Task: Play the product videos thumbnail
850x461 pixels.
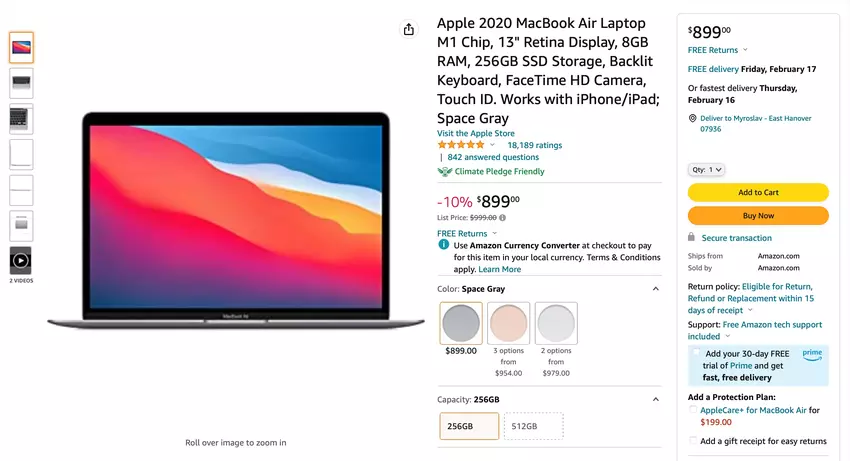Action: pos(21,261)
